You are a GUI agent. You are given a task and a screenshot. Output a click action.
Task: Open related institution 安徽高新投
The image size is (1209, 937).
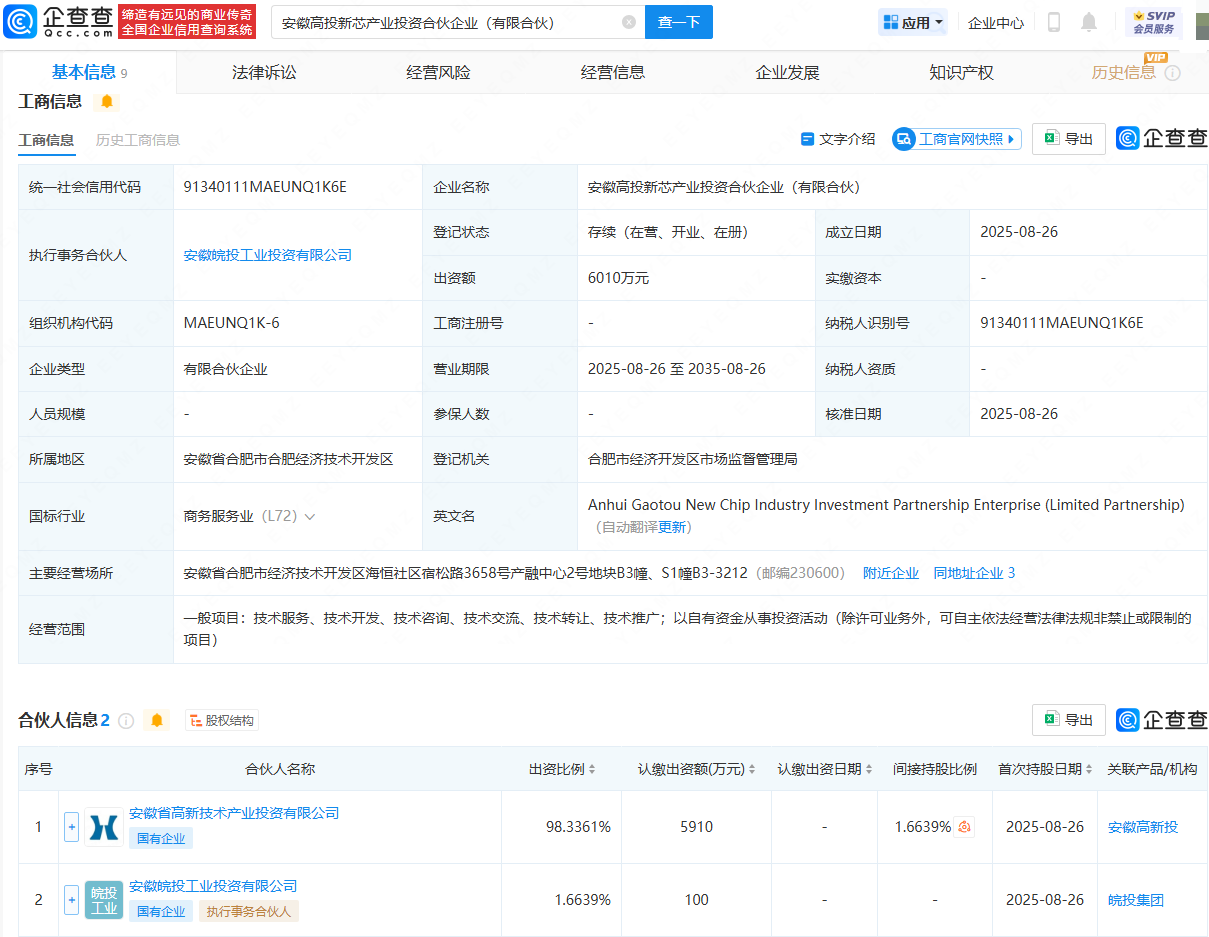pos(1143,827)
